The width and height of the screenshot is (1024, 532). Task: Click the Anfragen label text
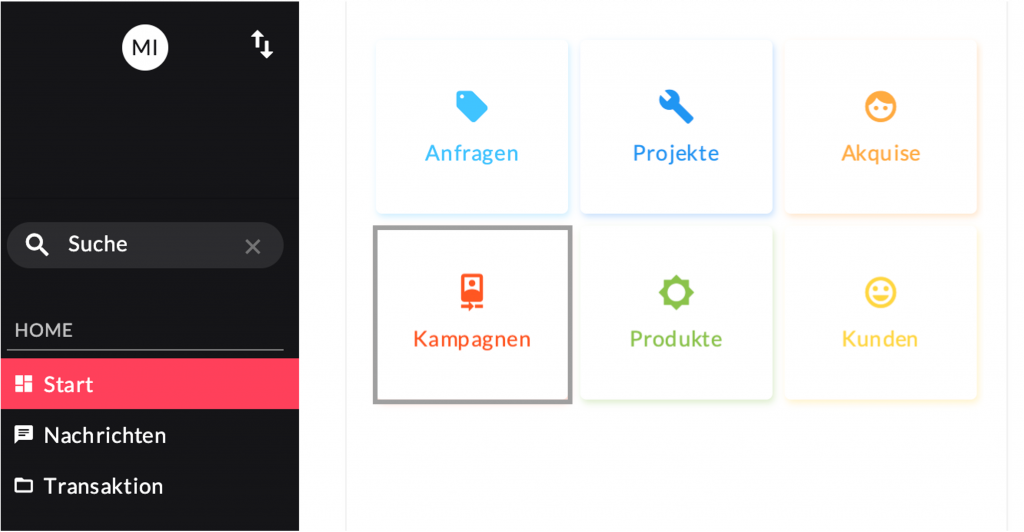(x=472, y=153)
